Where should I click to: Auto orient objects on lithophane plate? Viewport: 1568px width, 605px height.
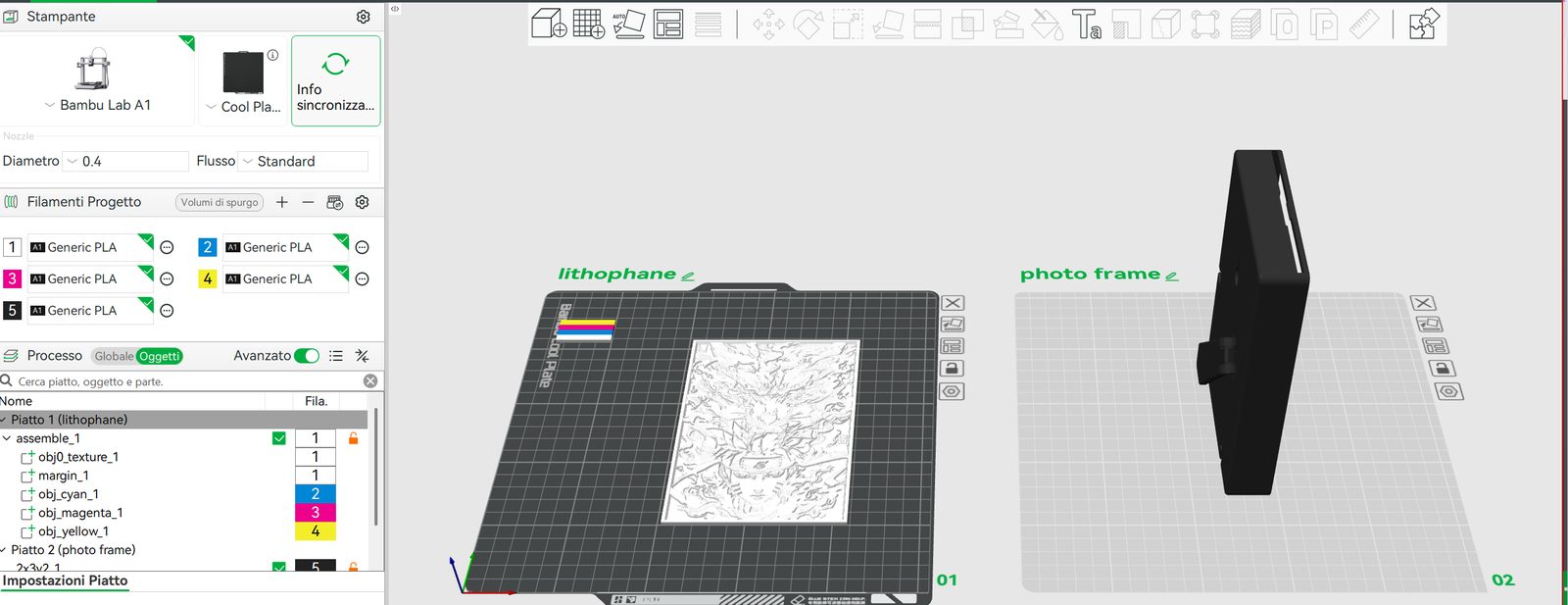pos(953,325)
